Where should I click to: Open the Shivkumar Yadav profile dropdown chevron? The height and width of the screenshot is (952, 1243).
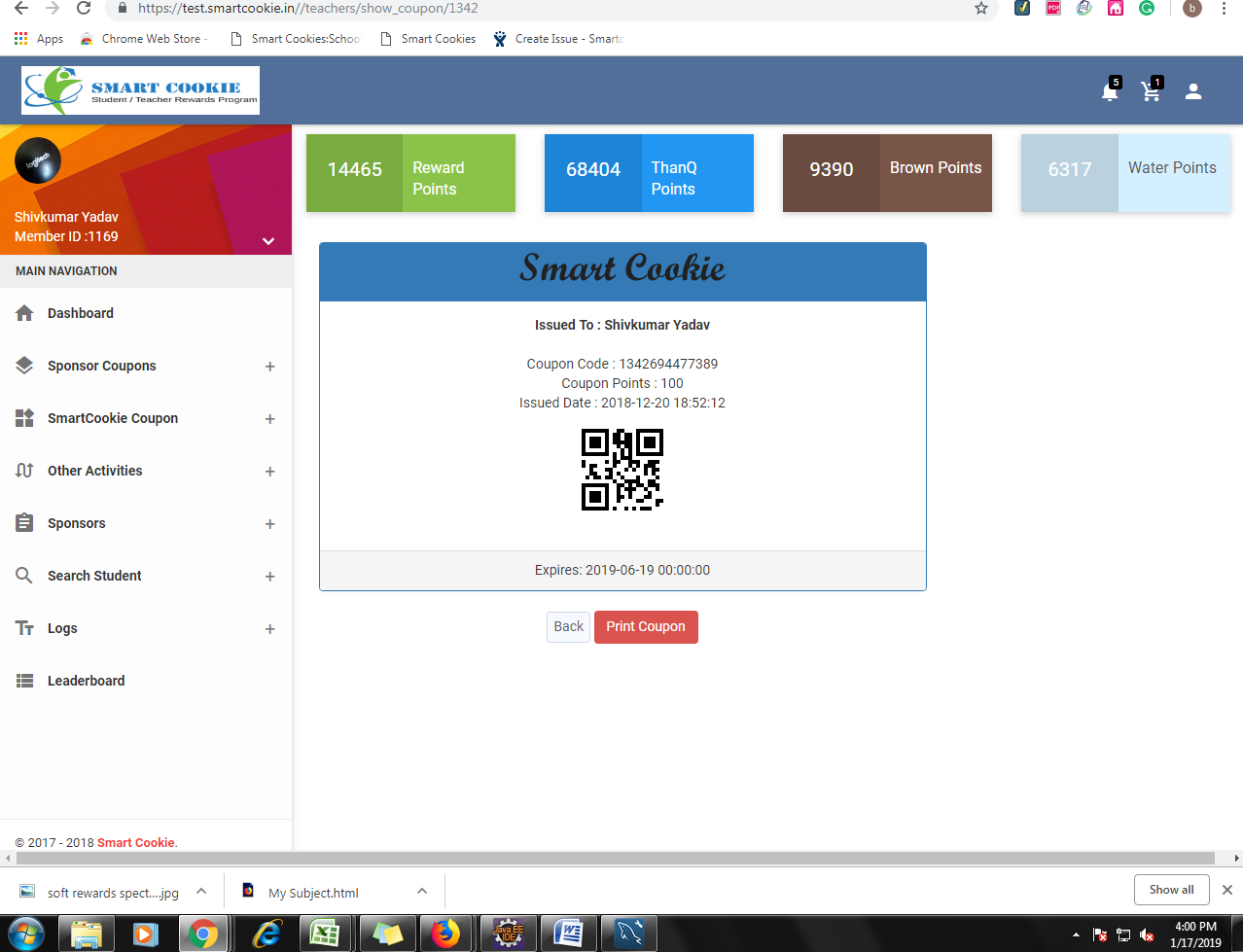click(x=268, y=241)
